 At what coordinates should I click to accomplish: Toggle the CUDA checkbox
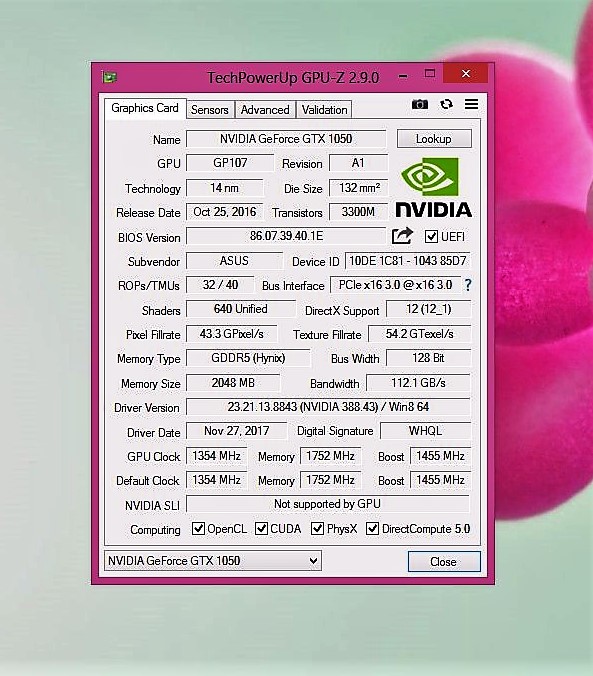click(261, 528)
